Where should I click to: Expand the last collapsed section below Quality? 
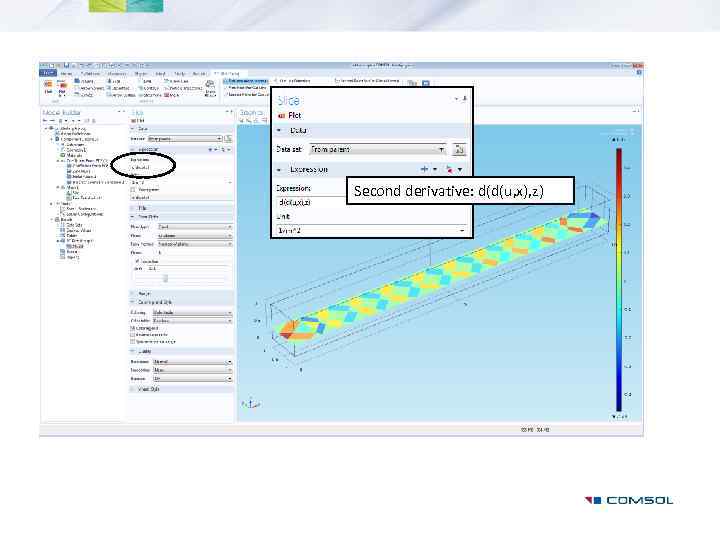coord(133,389)
